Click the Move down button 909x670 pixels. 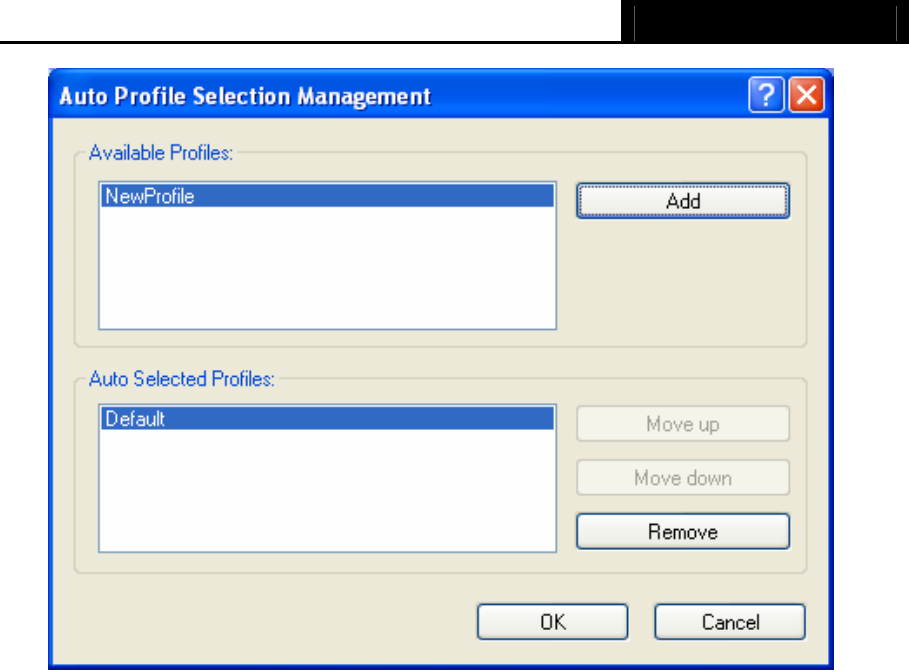[683, 478]
